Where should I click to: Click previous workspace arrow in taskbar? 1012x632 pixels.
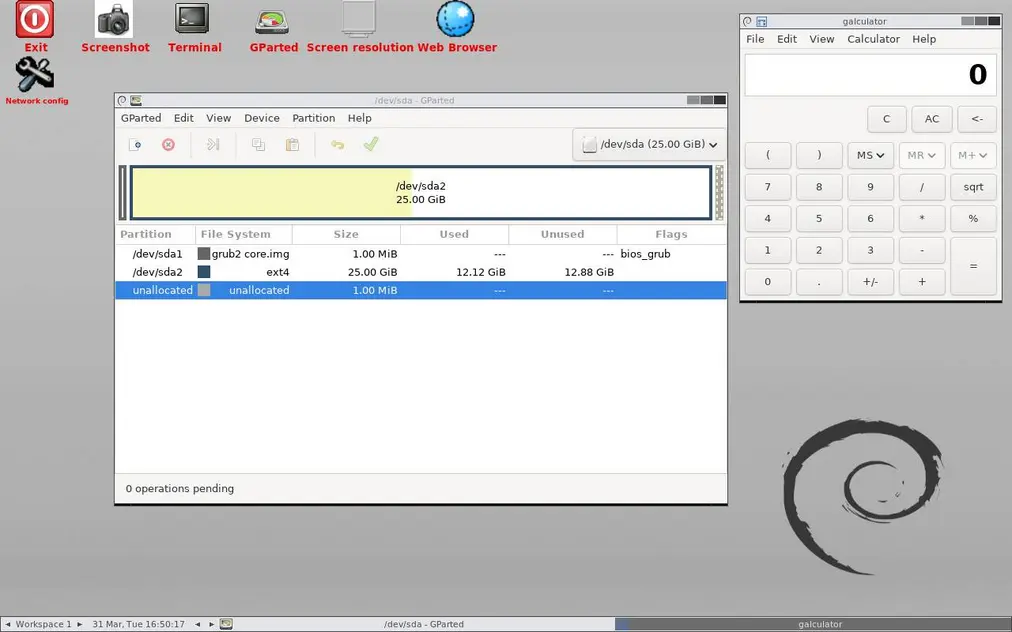tap(8, 624)
